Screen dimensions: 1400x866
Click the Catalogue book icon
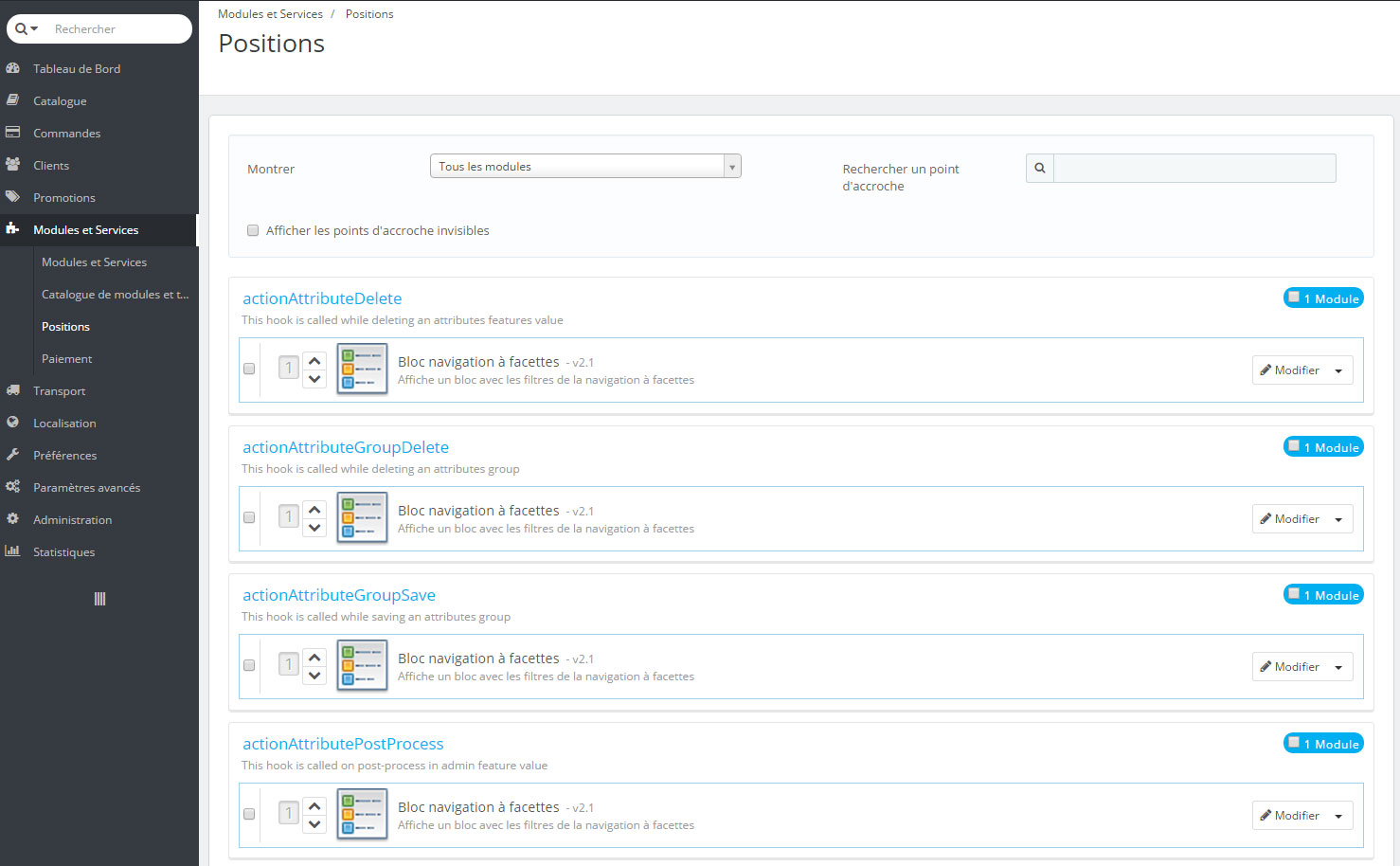13,100
